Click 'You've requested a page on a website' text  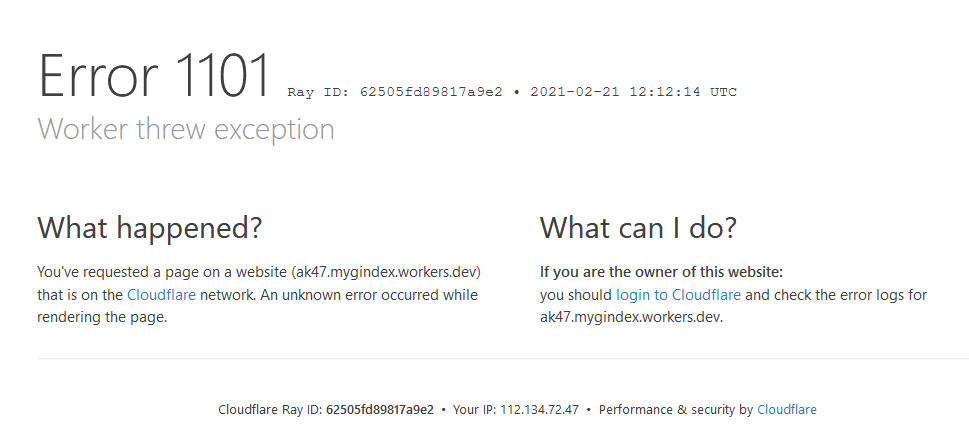point(162,272)
